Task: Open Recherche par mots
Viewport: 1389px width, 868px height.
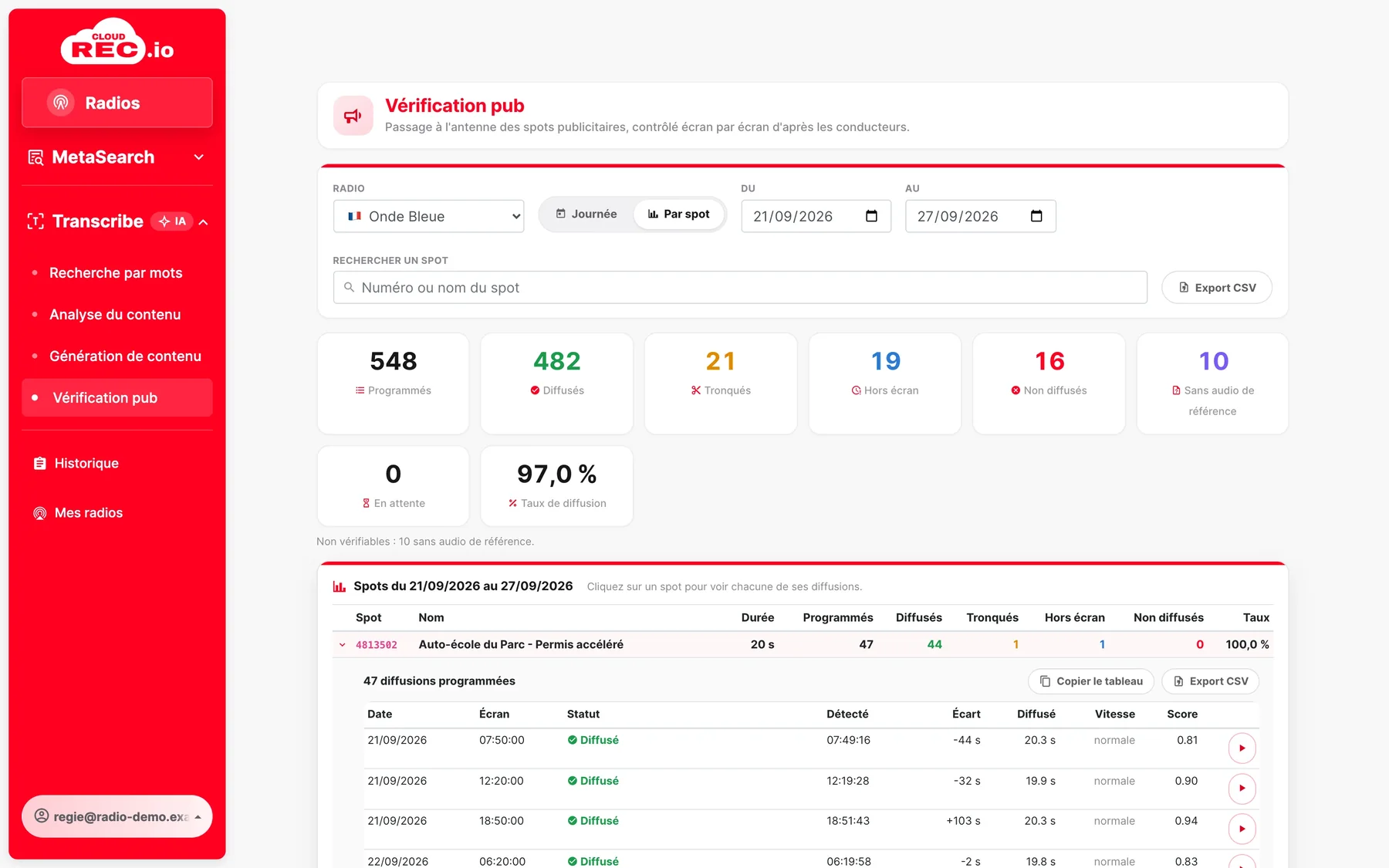Action: [x=116, y=273]
